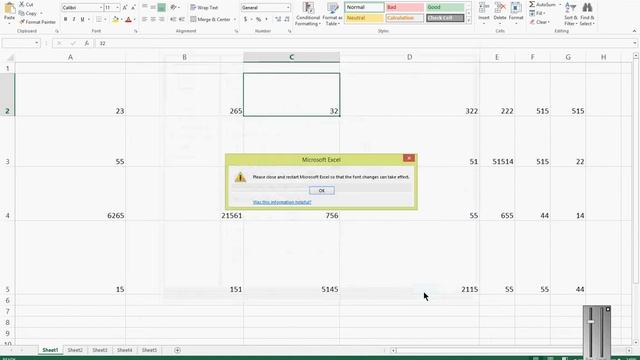640x360 pixels.
Task: Open the Fill Color dropdown arrow
Action: [x=121, y=19]
